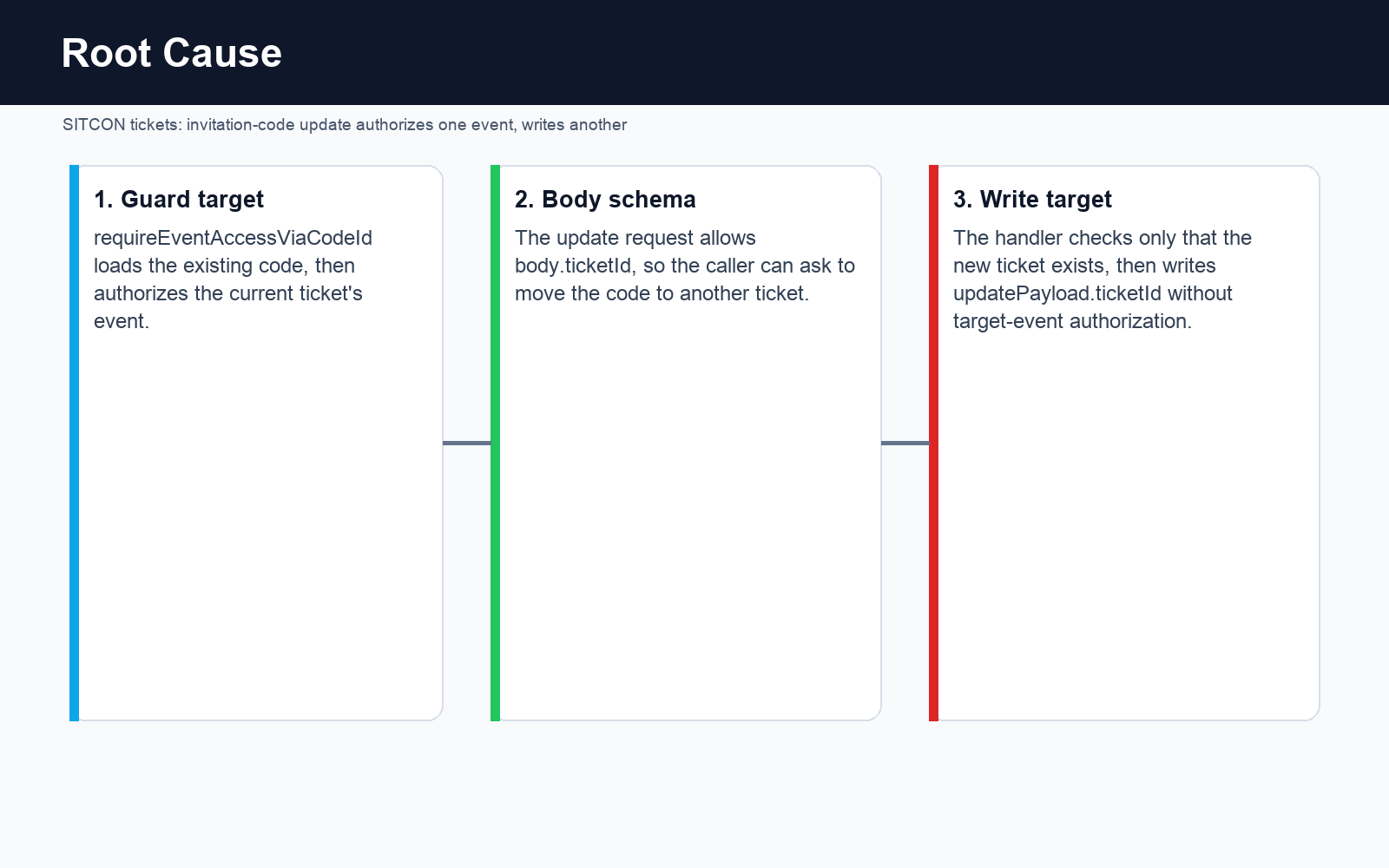Click empty area inside Body schema card
1389x868 pixels.
pos(690,521)
